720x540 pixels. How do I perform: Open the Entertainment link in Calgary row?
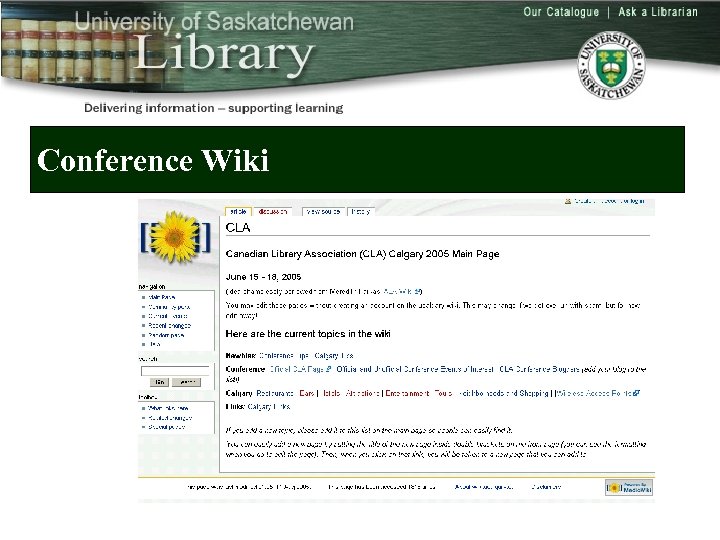pyautogui.click(x=407, y=393)
